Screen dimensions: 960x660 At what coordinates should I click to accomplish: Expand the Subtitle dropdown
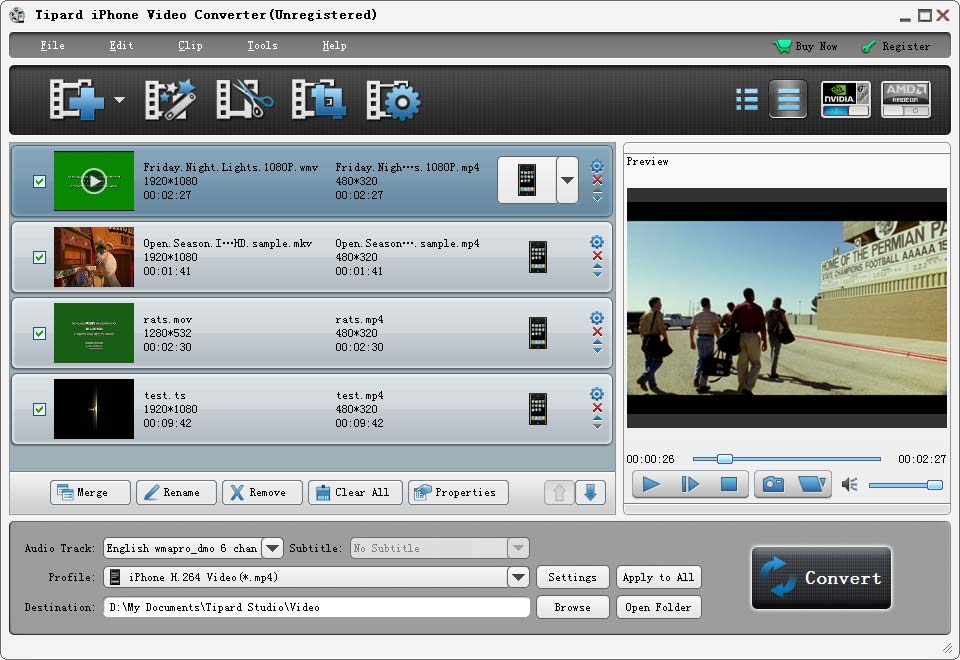(518, 548)
